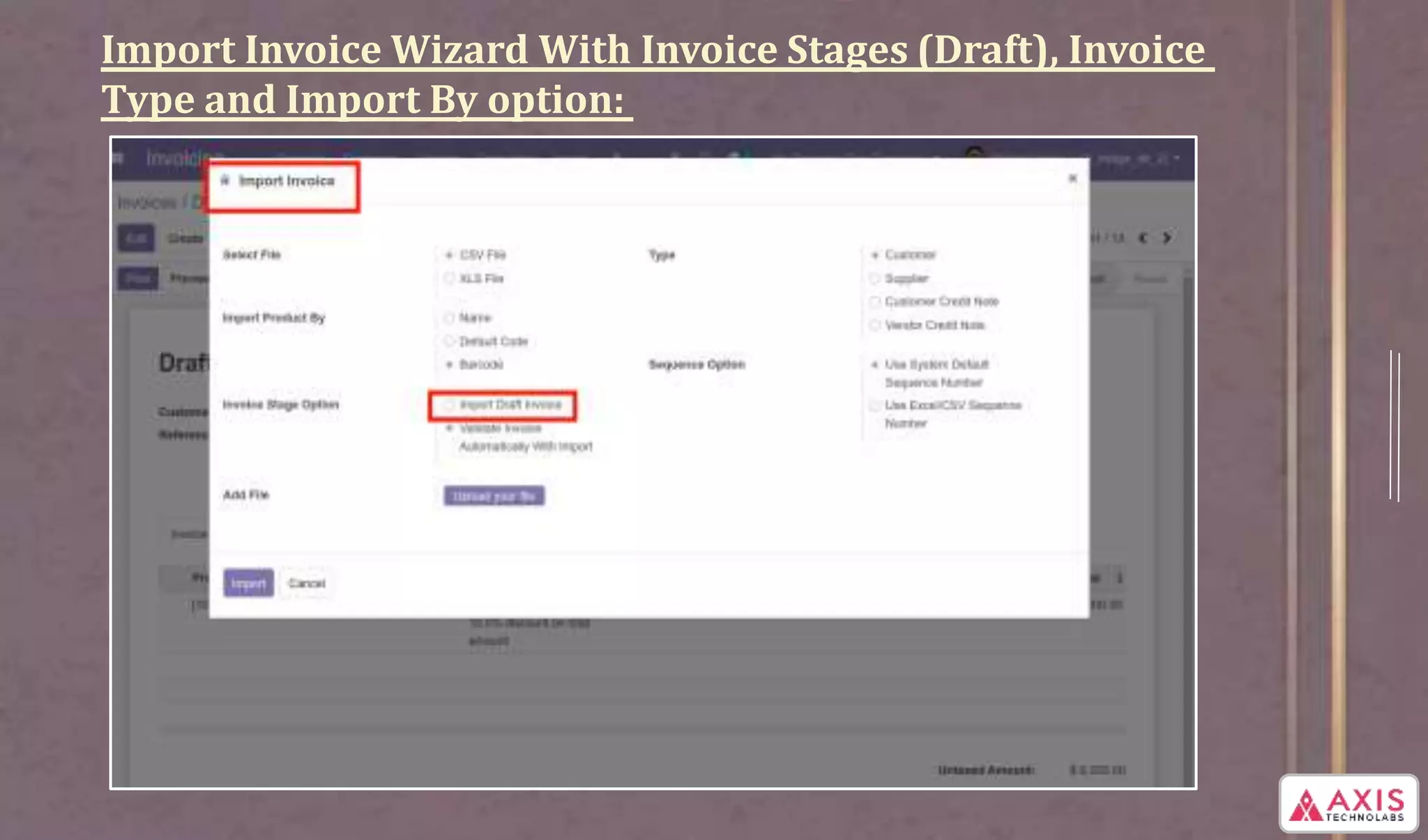Choose import product by Name
The width and height of the screenshot is (1428, 840).
[x=450, y=318]
